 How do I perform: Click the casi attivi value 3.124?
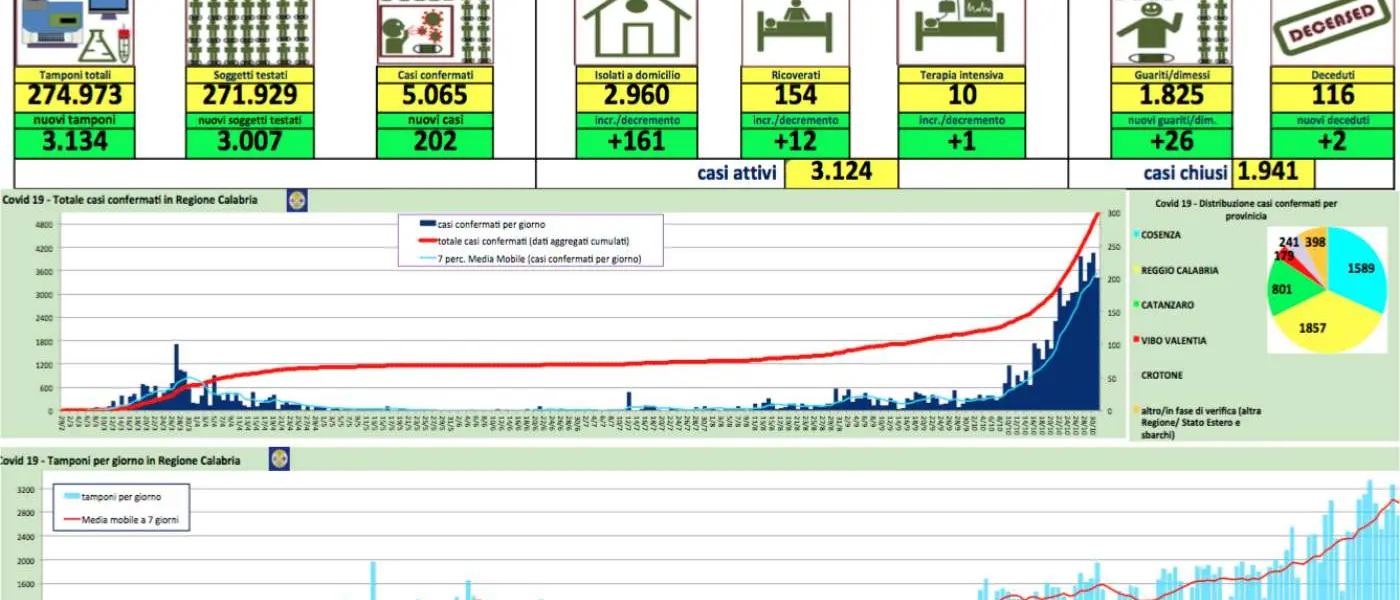tap(840, 172)
